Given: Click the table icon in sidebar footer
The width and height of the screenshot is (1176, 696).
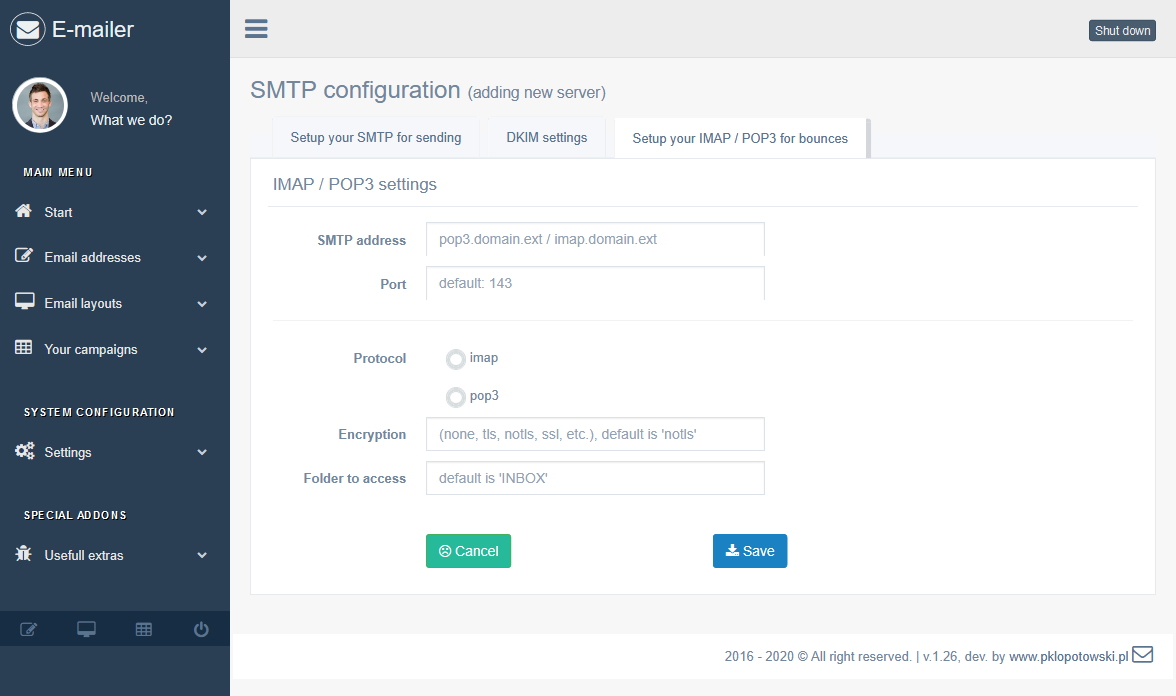Looking at the screenshot, I should (144, 629).
